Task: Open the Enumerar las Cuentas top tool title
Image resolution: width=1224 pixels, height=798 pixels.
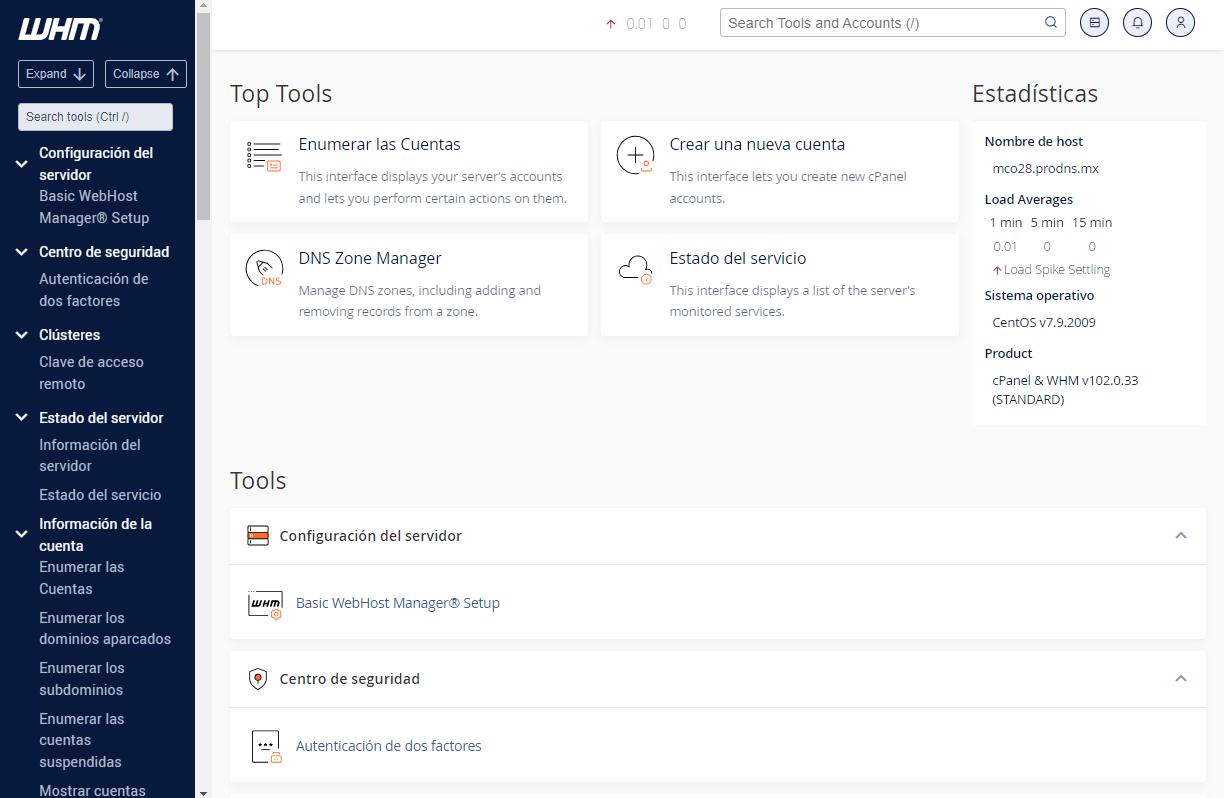Action: tap(379, 145)
